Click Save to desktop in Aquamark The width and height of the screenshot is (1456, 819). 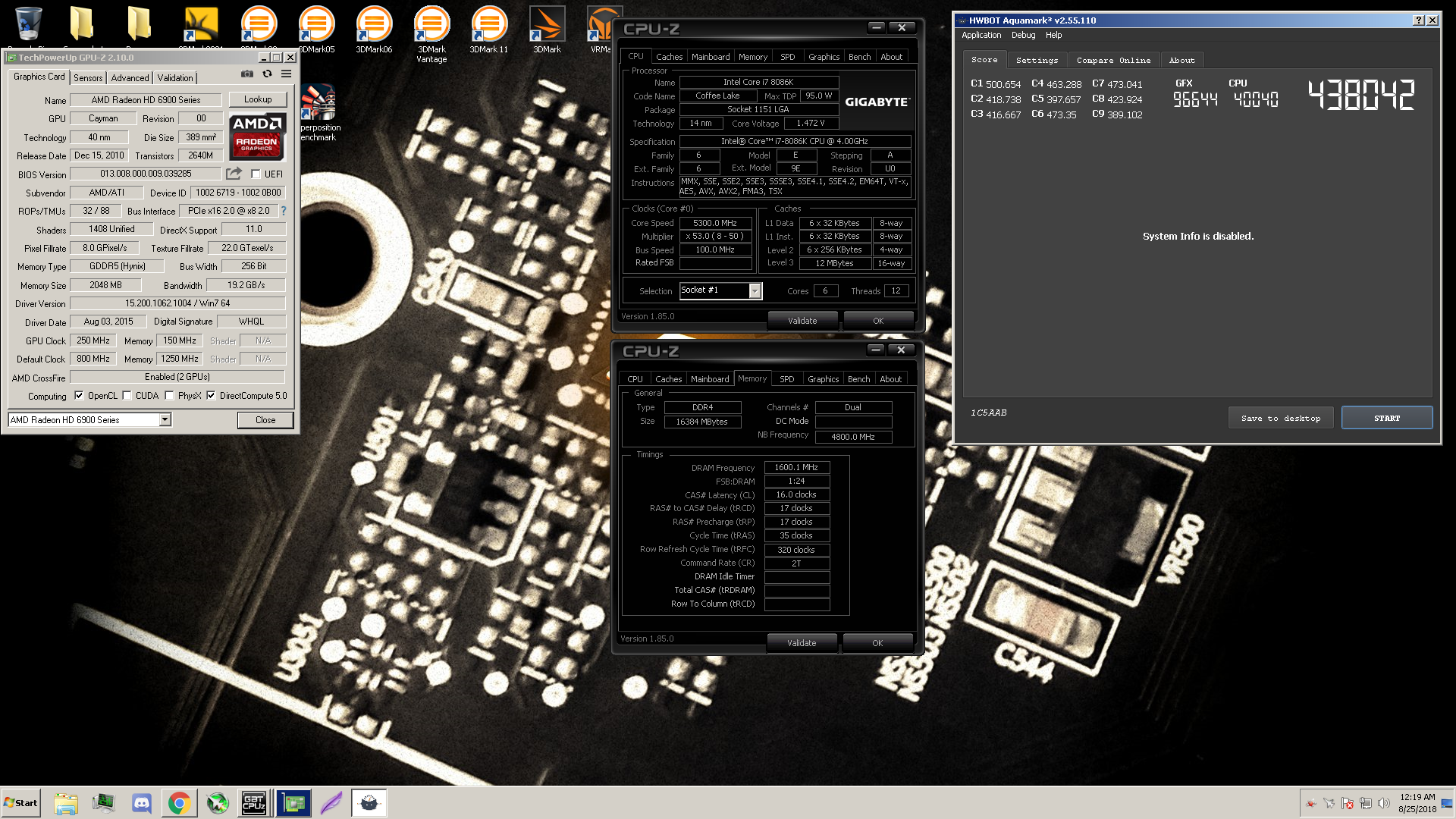pos(1281,418)
